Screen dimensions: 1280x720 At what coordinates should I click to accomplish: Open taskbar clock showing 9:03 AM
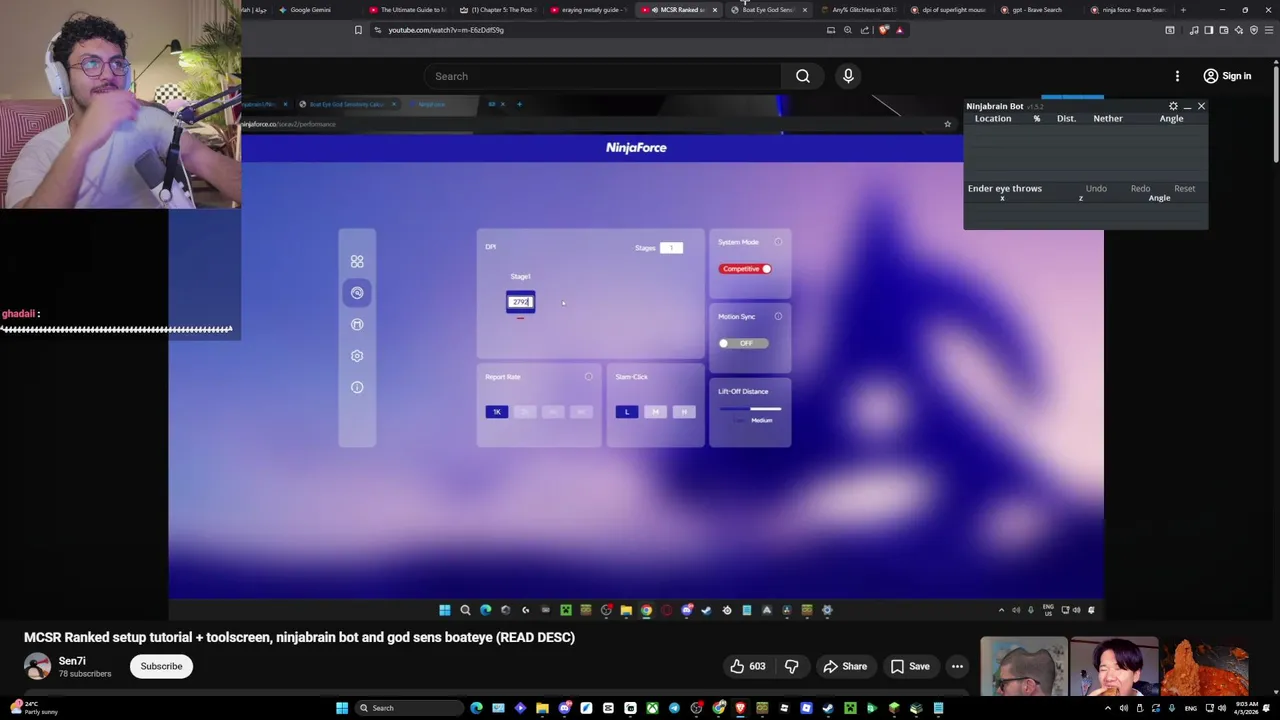tap(1247, 708)
